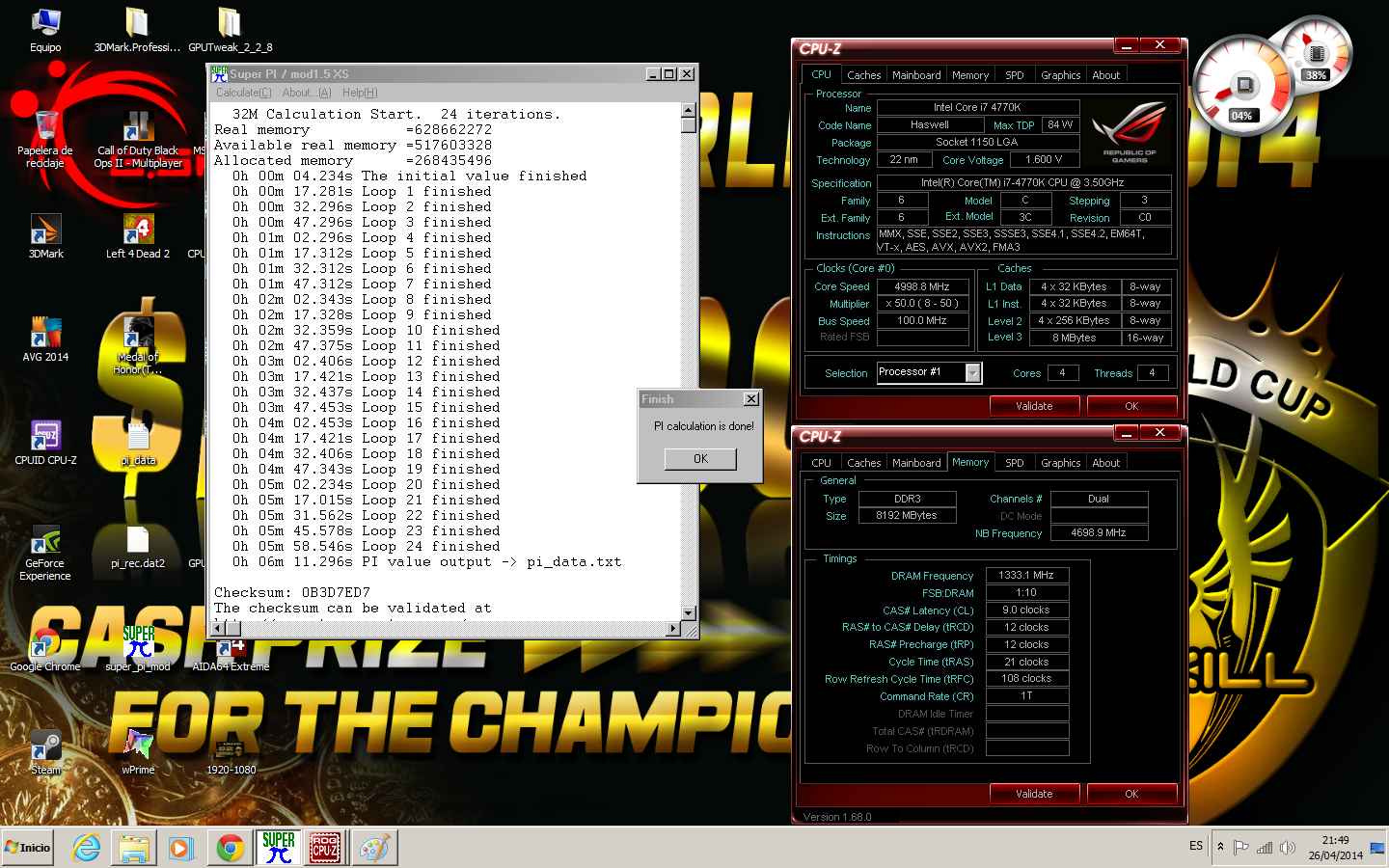The image size is (1389, 868).
Task: Open AVG 2014 desktop shortcut
Action: [x=45, y=339]
